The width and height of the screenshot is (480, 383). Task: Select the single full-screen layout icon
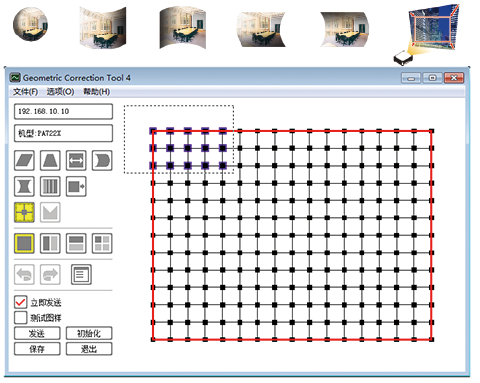click(24, 243)
